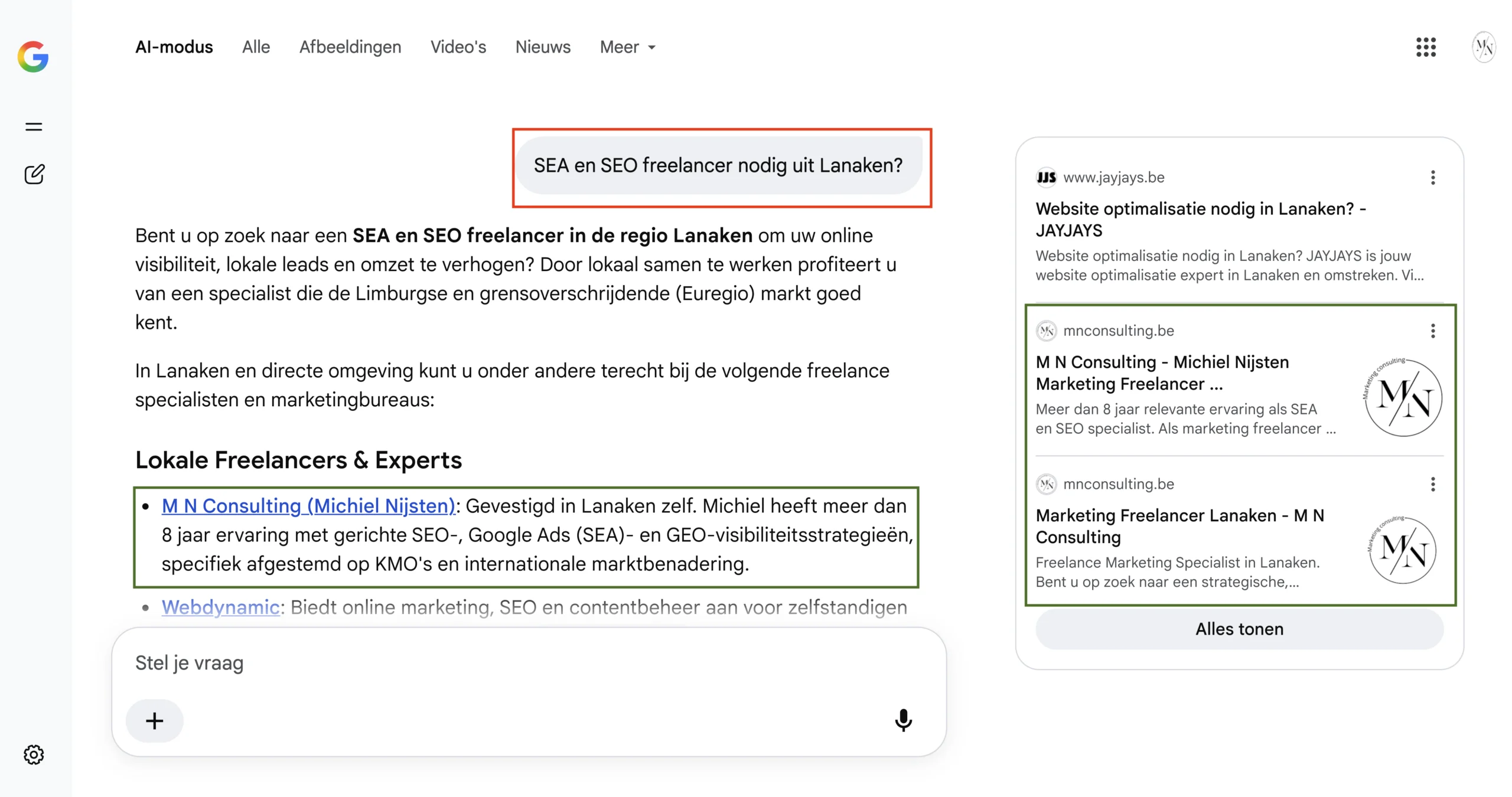Open 'M N Consulting - Michiel Nijsten' result title
Screen dimensions: 1512x797
click(1162, 373)
